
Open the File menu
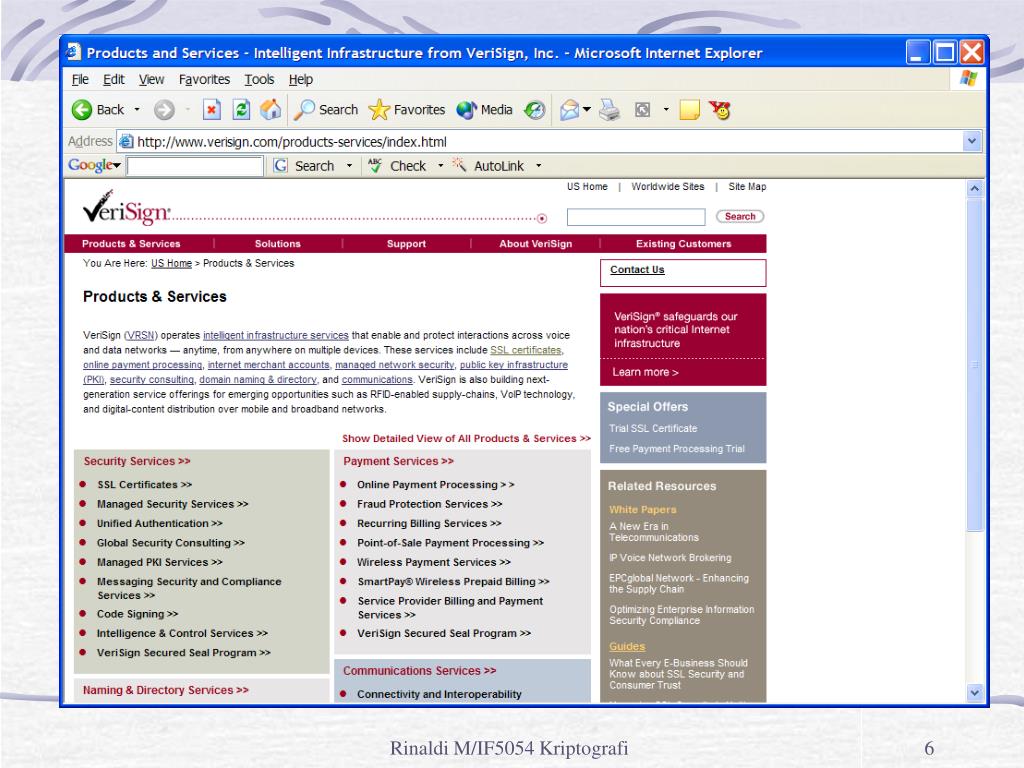(x=80, y=80)
